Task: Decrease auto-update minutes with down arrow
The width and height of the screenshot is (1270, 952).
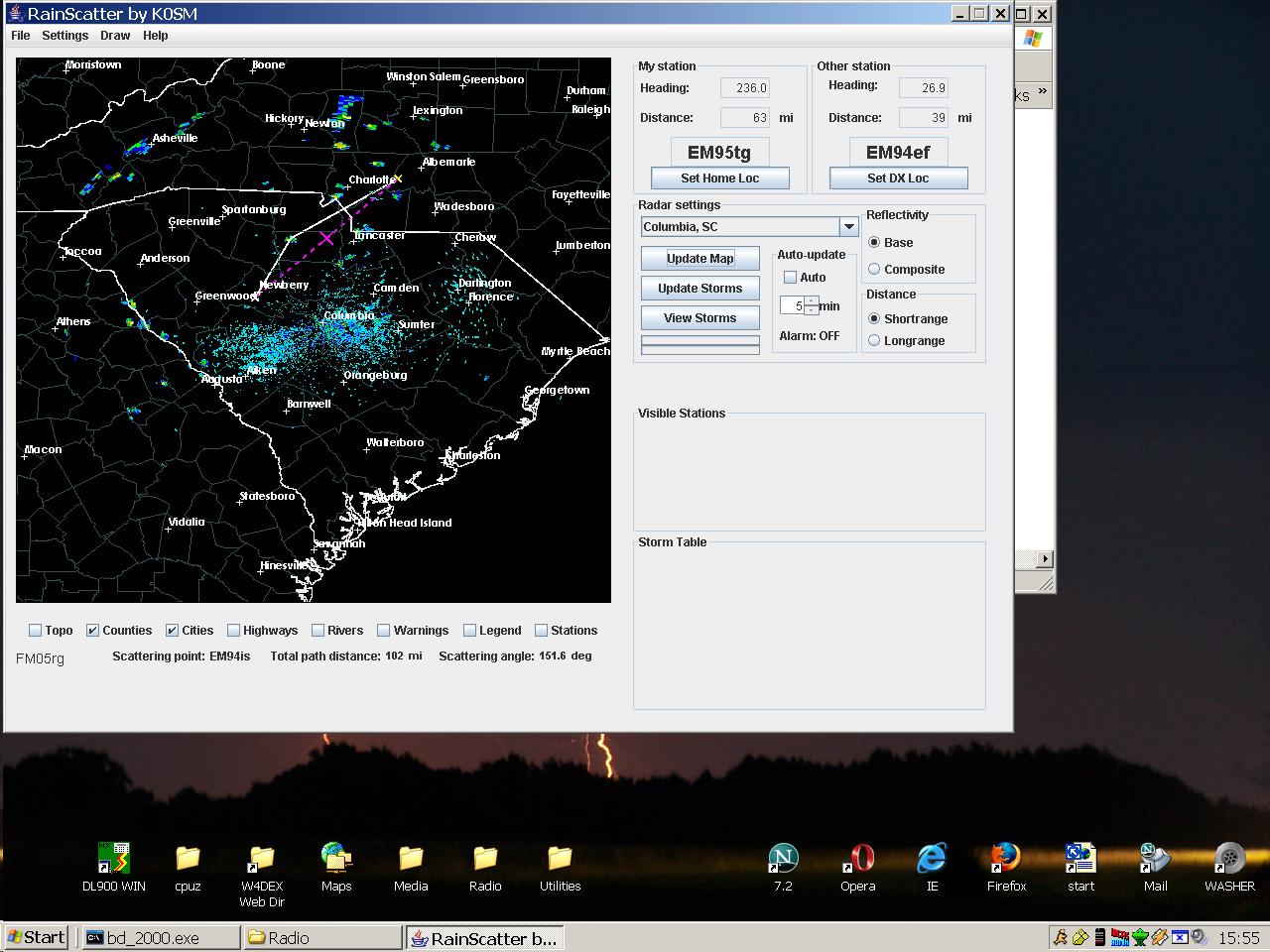Action: coord(812,310)
